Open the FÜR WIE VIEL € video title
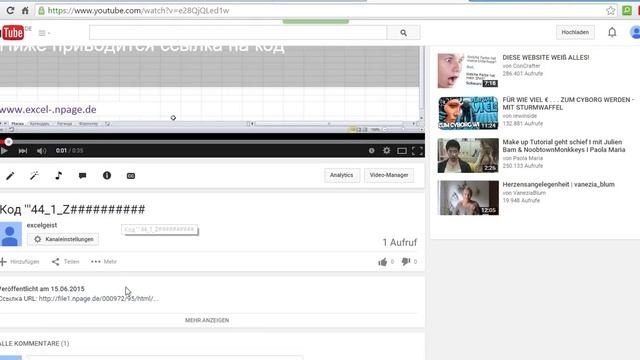Screen dimensions: 640x360 [x=568, y=104]
